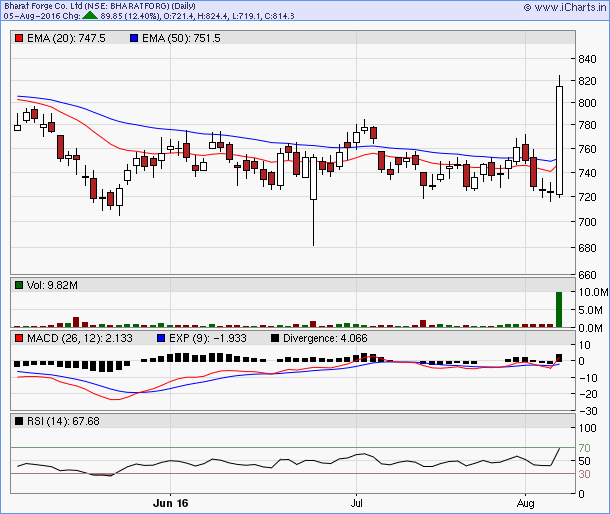Click the 820 price axis label
The height and width of the screenshot is (514, 610).
click(x=587, y=81)
